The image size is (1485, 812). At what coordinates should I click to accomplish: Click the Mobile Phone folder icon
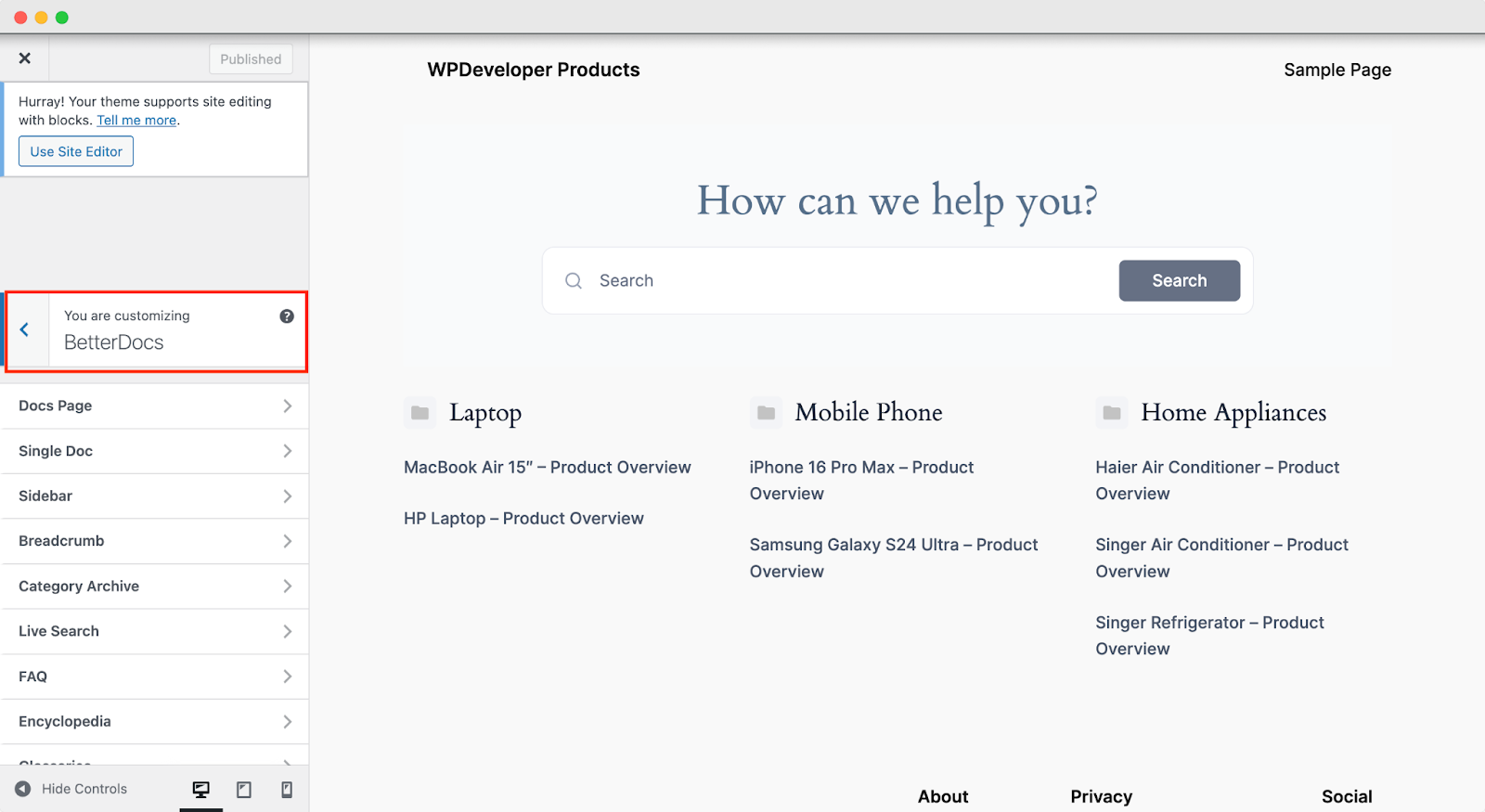click(x=766, y=413)
